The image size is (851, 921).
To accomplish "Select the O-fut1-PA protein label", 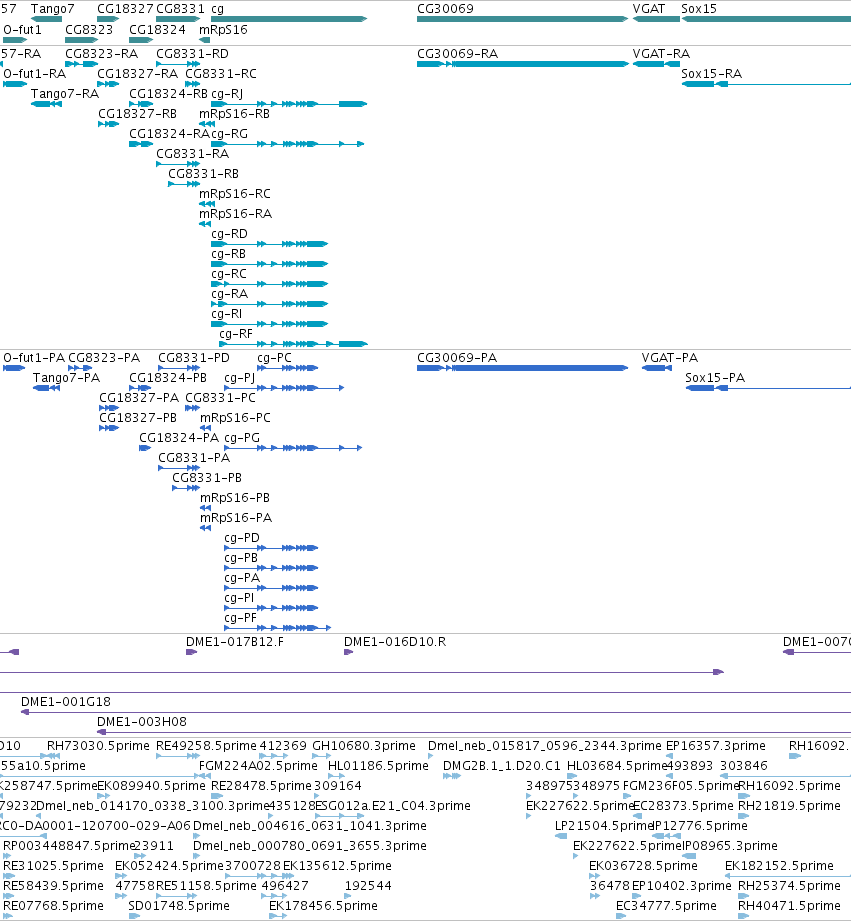I will [x=34, y=358].
